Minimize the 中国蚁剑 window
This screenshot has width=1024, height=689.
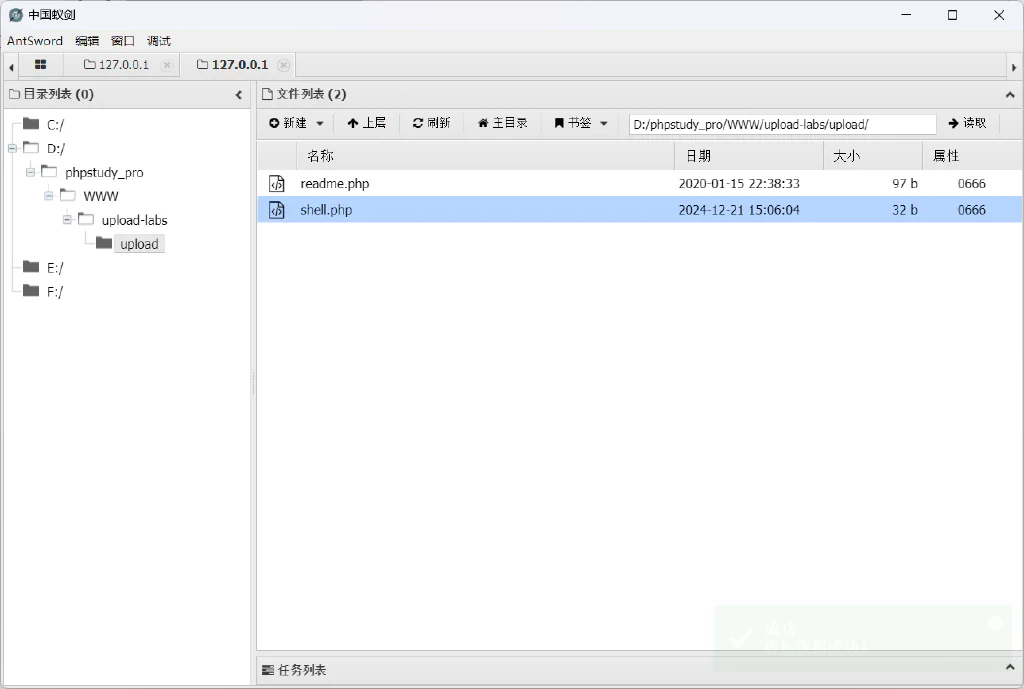coord(906,15)
